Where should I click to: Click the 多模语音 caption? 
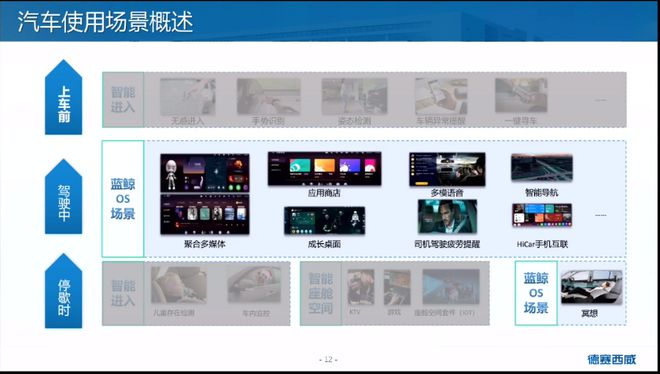(447, 193)
